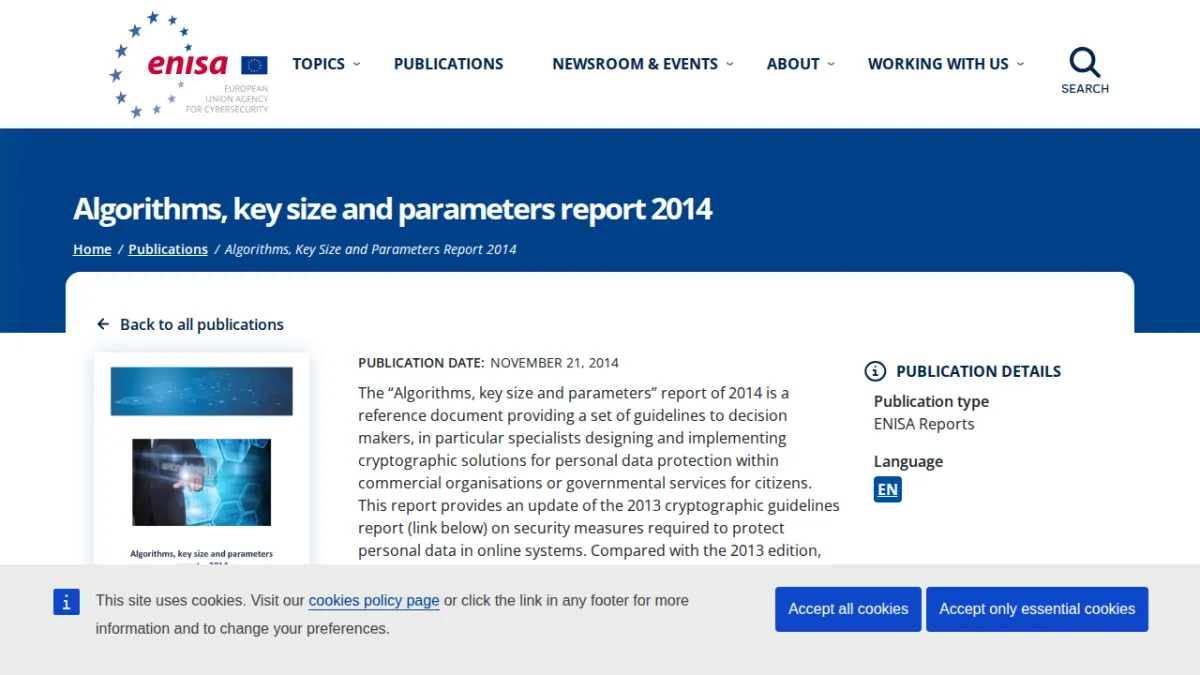
Task: Follow the Publications breadcrumb link
Action: 168,249
